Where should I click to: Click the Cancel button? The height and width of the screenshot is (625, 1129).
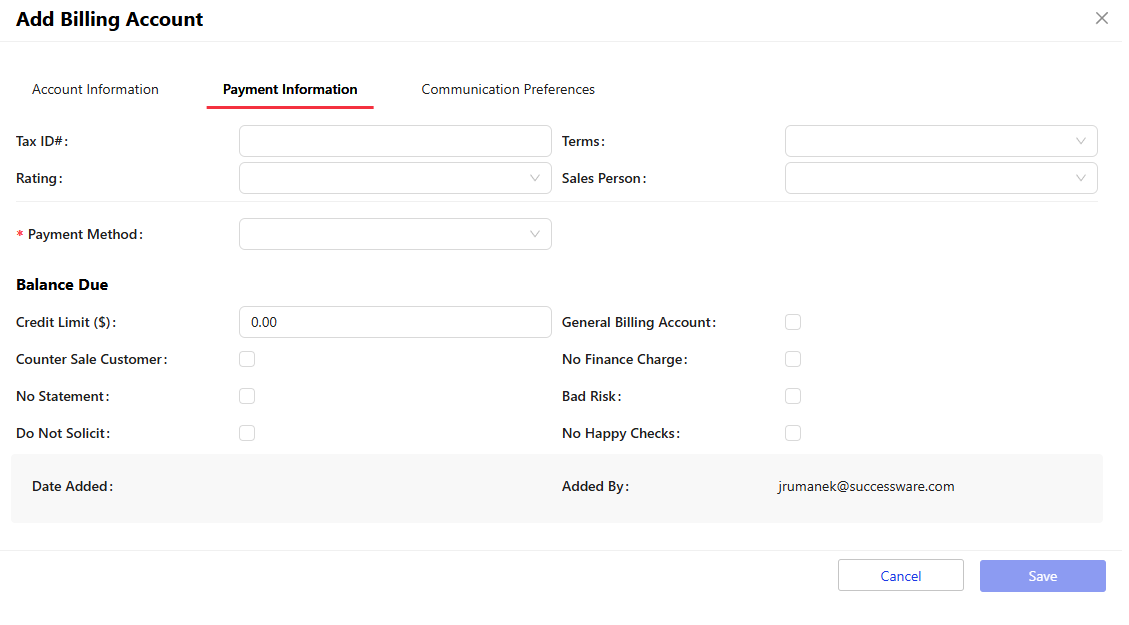900,575
